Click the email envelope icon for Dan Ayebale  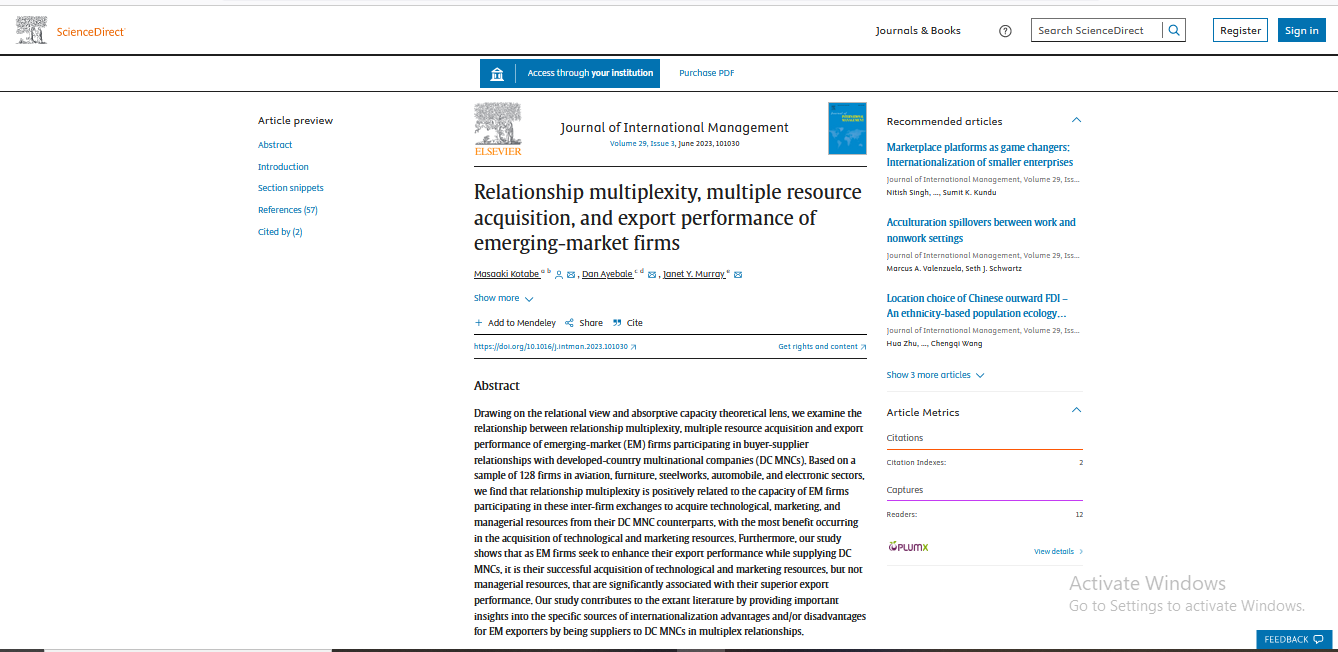(652, 274)
